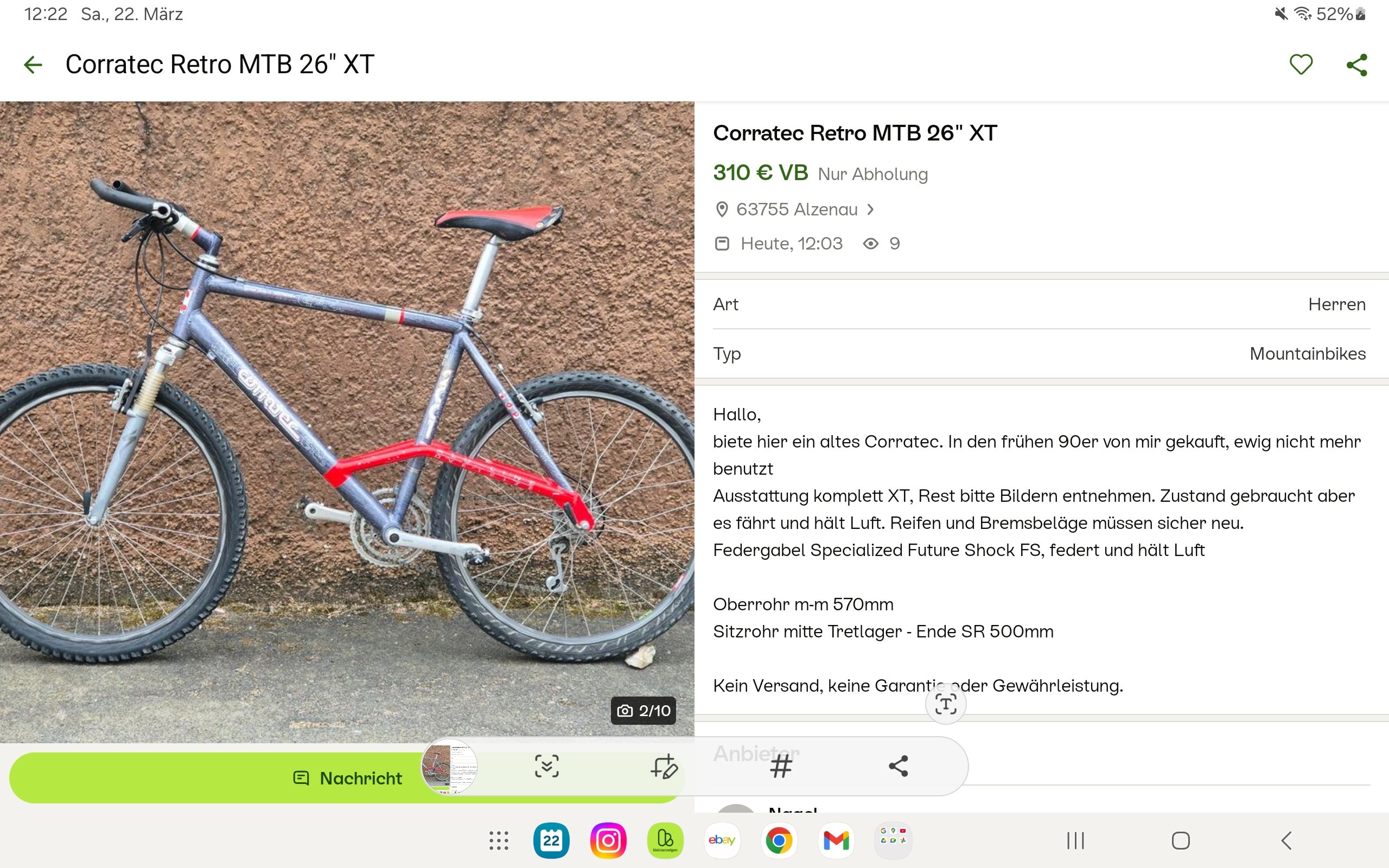The width and height of the screenshot is (1389, 868).
Task: Share listing via top-right share icon
Action: click(x=1357, y=65)
